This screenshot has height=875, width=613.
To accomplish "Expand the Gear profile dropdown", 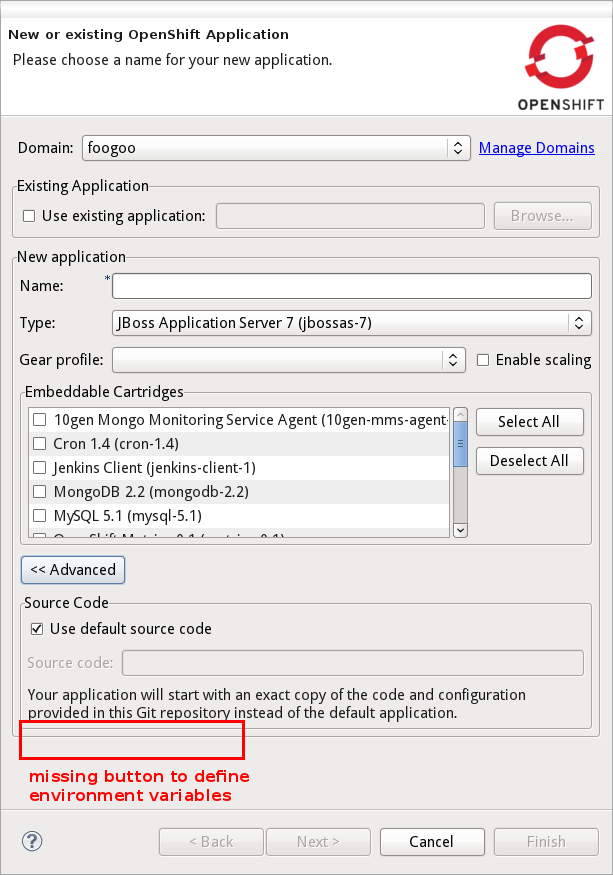I will [x=289, y=360].
